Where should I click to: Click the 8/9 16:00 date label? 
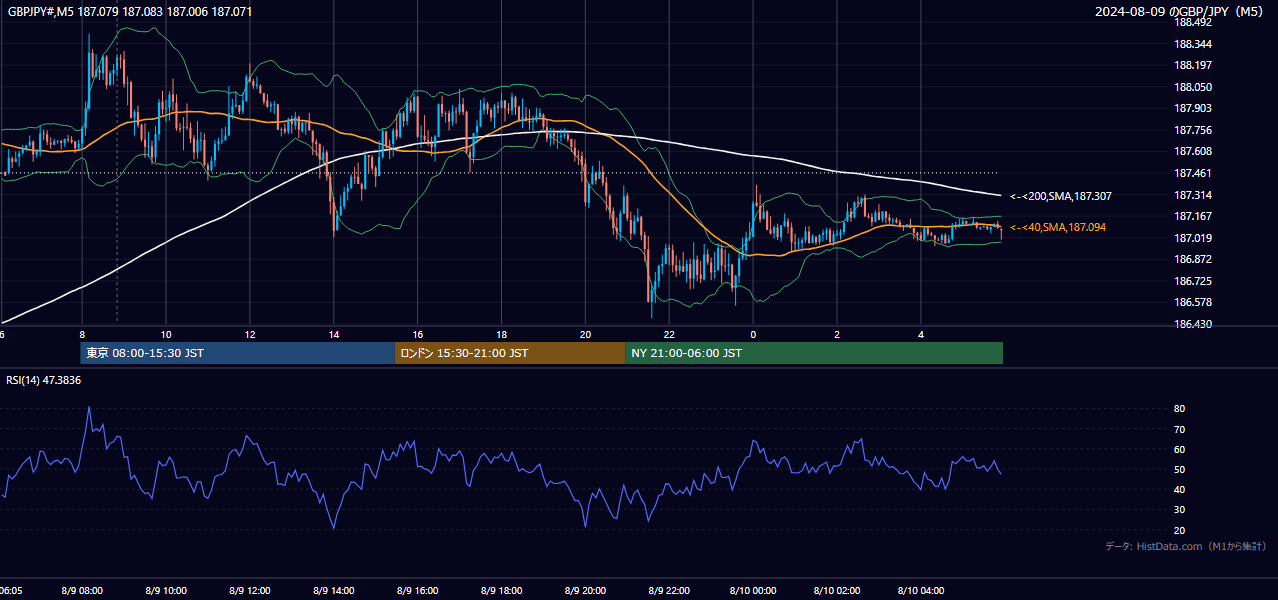pyautogui.click(x=418, y=591)
